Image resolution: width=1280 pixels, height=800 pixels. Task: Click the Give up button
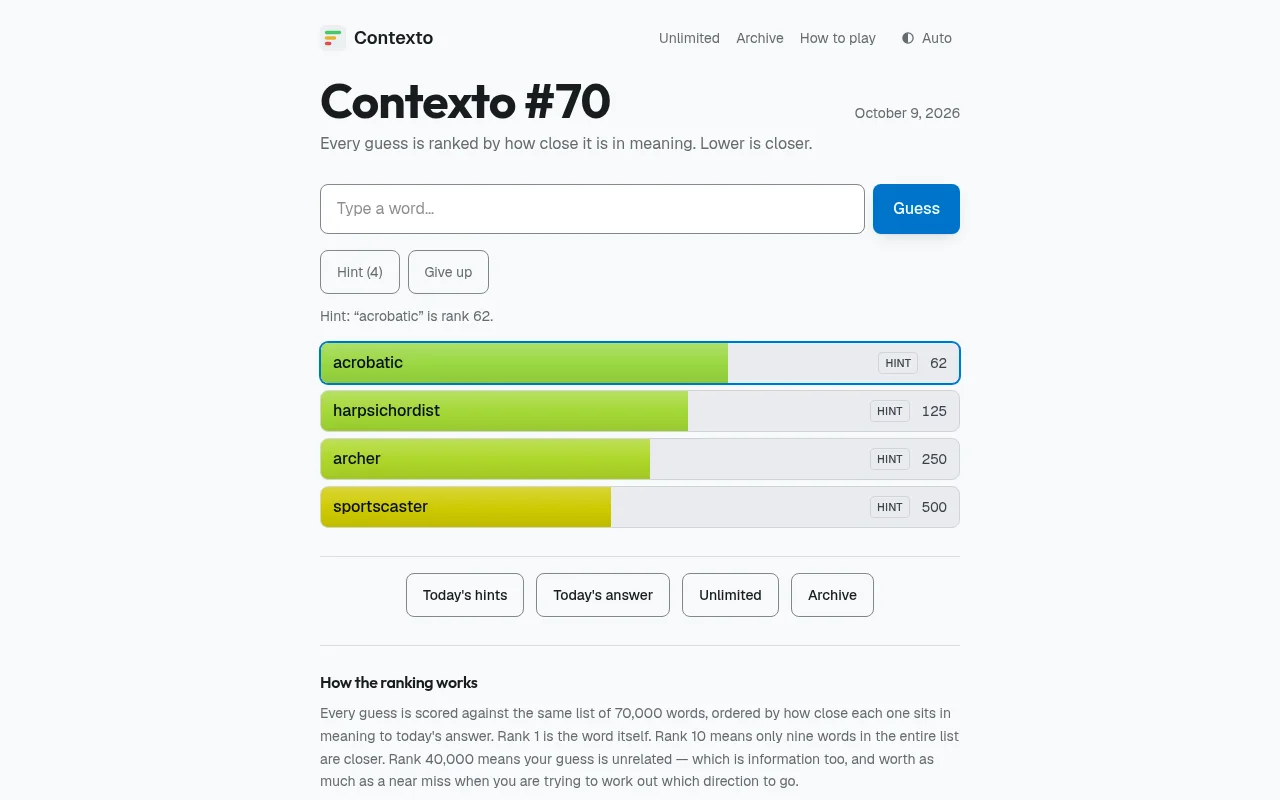448,272
